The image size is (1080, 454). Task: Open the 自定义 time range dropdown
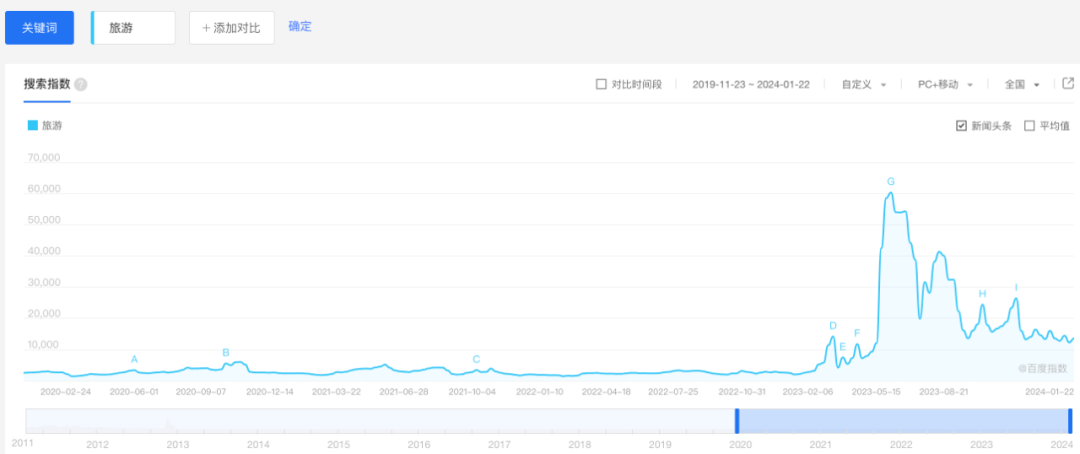pyautogui.click(x=864, y=85)
